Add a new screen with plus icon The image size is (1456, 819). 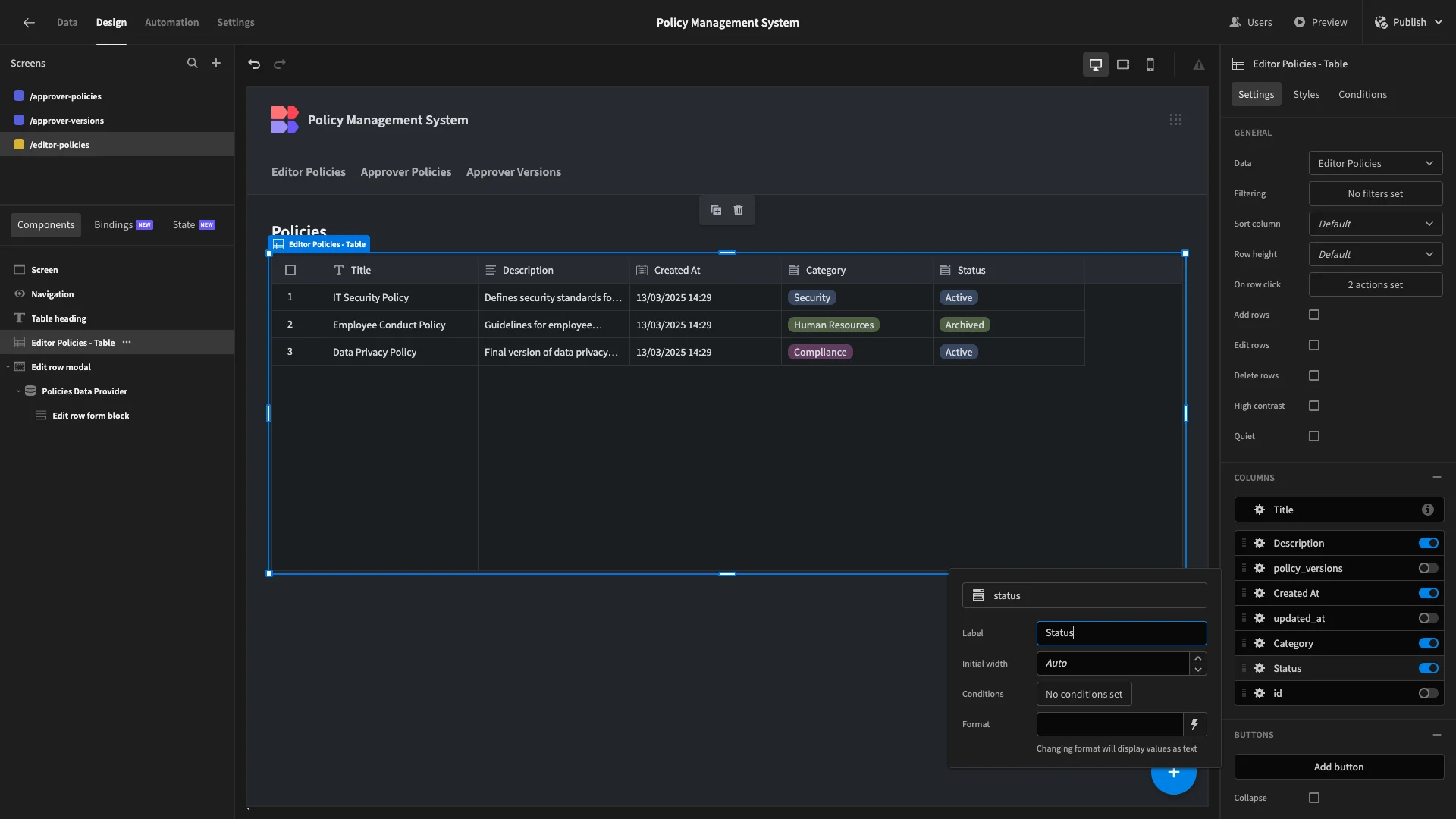216,64
